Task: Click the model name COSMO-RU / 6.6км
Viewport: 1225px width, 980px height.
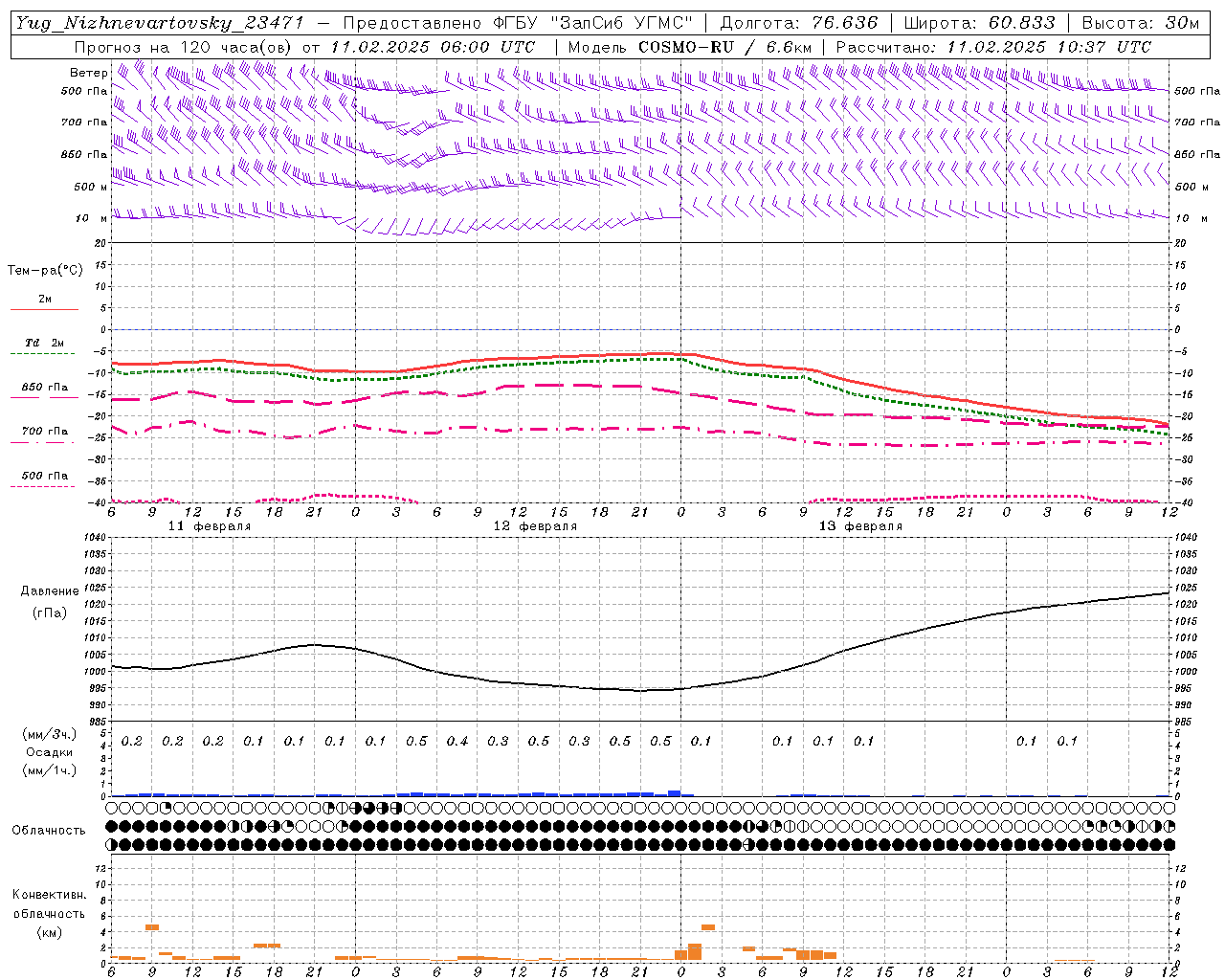Action: coord(725,47)
